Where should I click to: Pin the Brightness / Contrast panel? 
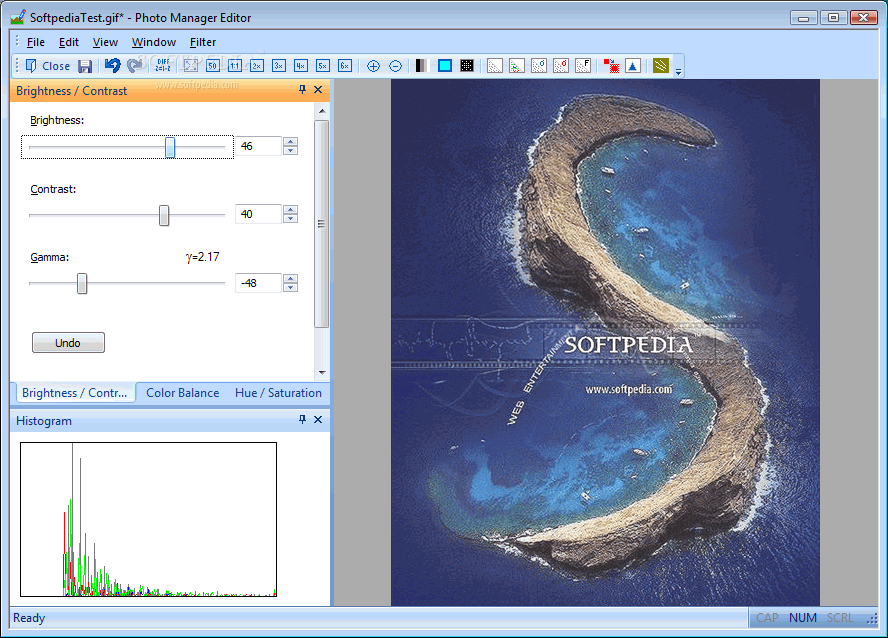(x=302, y=89)
